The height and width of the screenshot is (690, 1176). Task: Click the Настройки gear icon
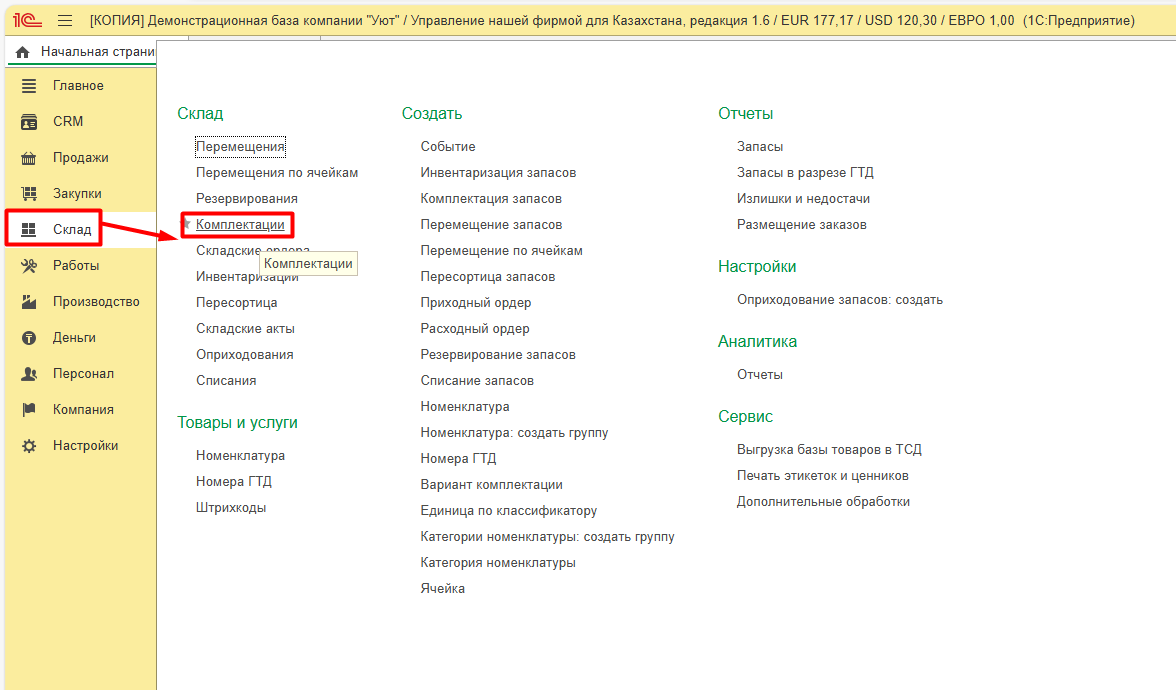(x=29, y=446)
